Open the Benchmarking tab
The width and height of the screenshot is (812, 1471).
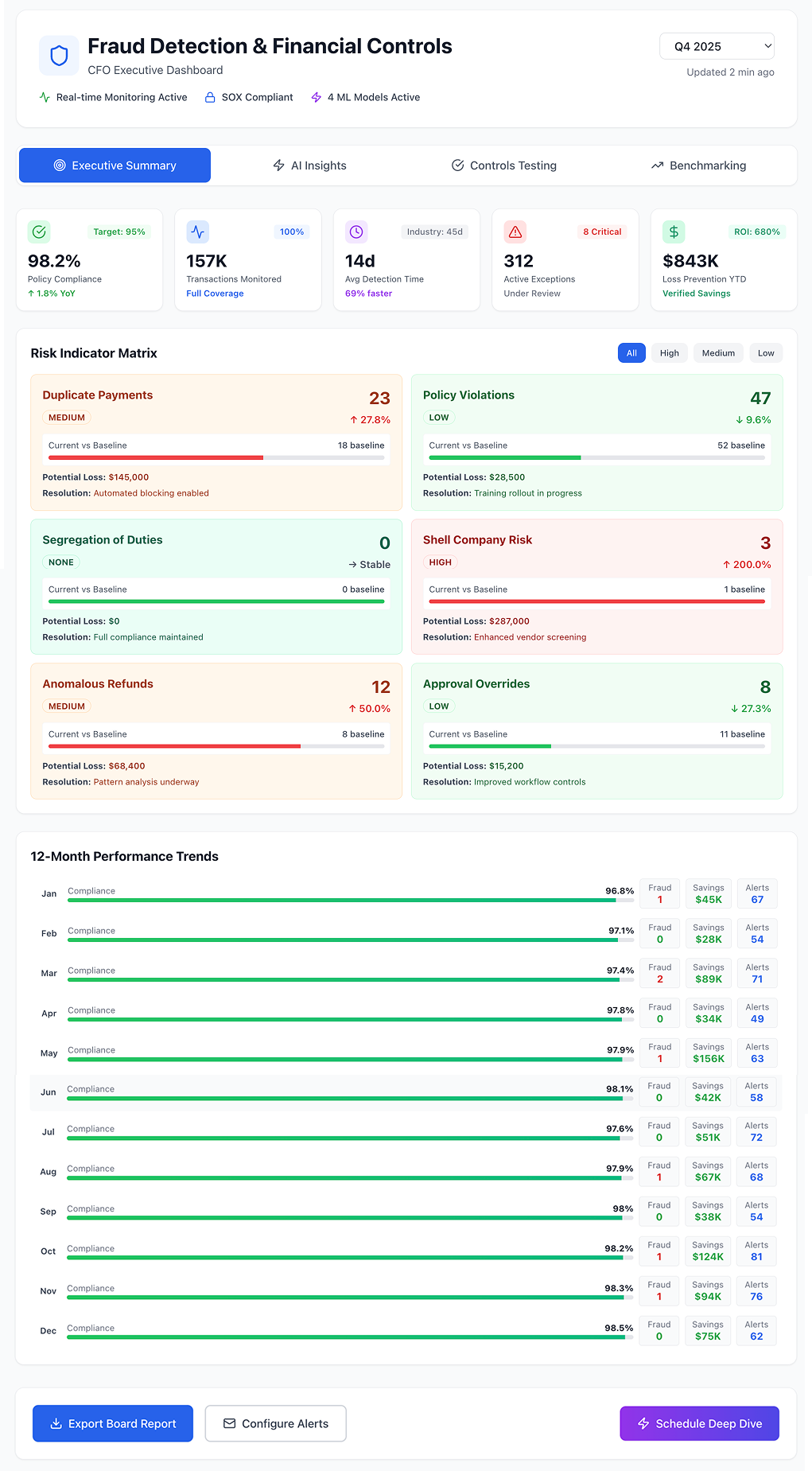699,165
